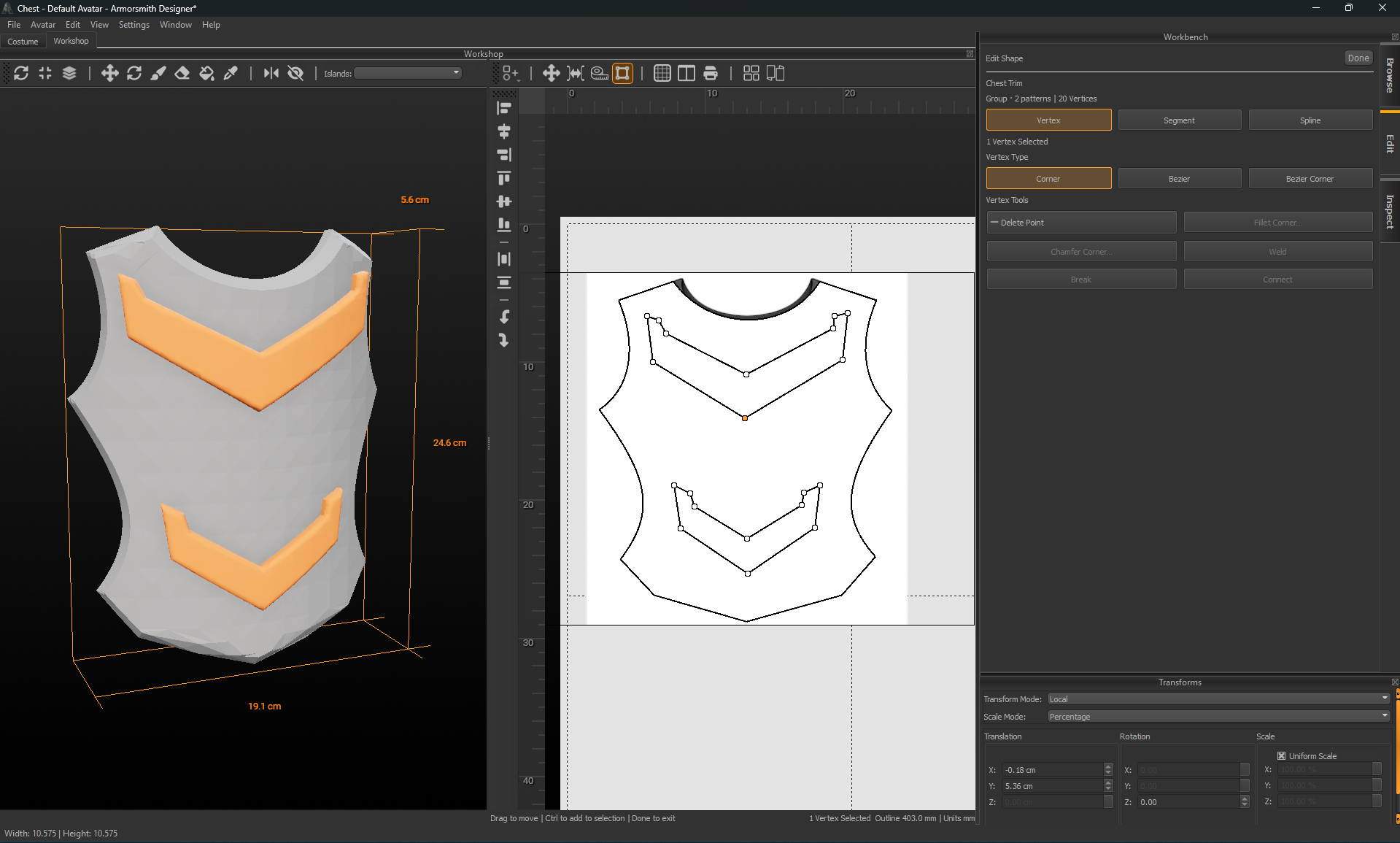The height and width of the screenshot is (843, 1400).
Task: Click the Translation X input field
Action: pos(1053,770)
